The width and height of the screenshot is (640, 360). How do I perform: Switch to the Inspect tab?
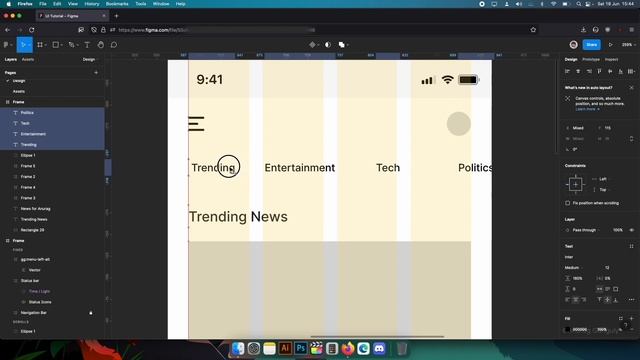pyautogui.click(x=611, y=60)
